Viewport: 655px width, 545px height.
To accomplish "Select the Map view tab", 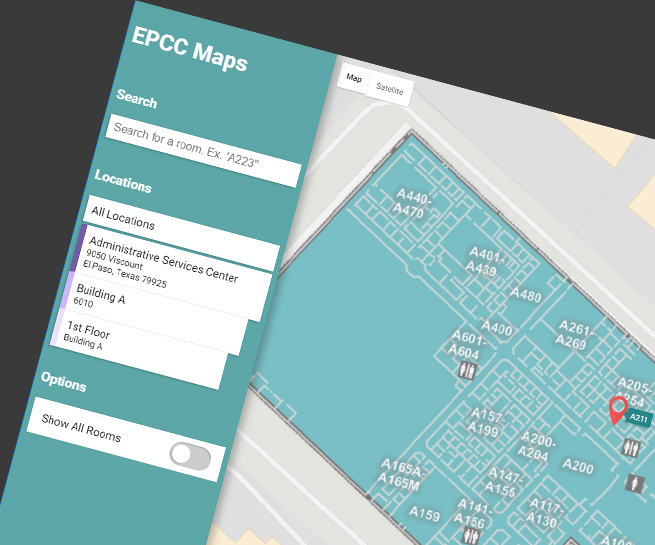I will [354, 78].
